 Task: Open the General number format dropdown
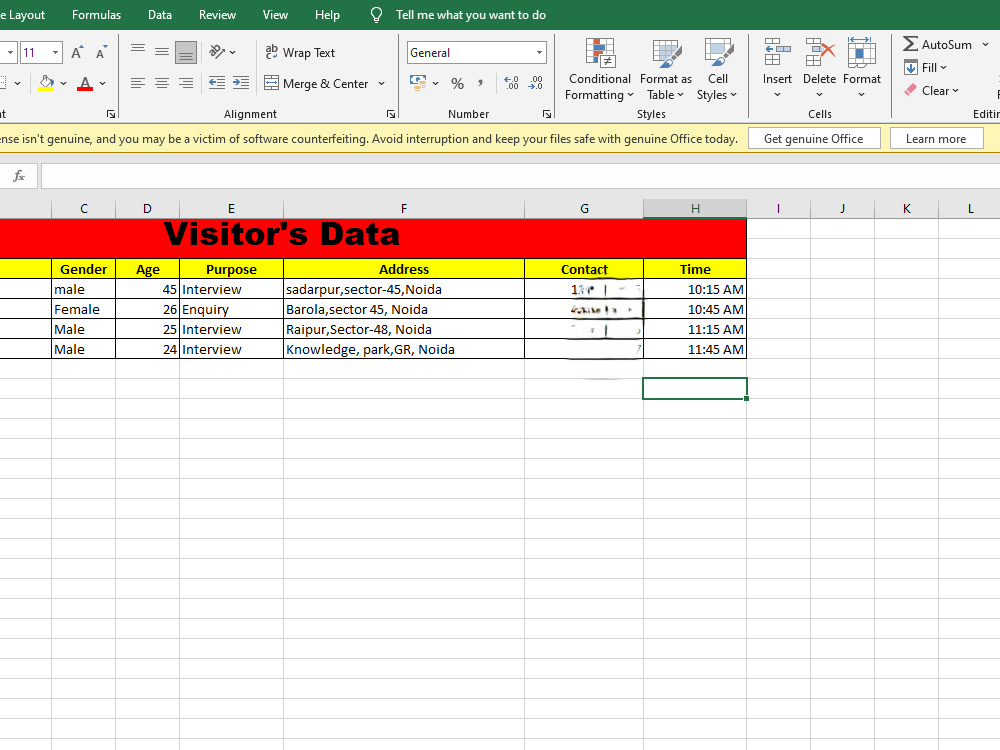pos(540,53)
